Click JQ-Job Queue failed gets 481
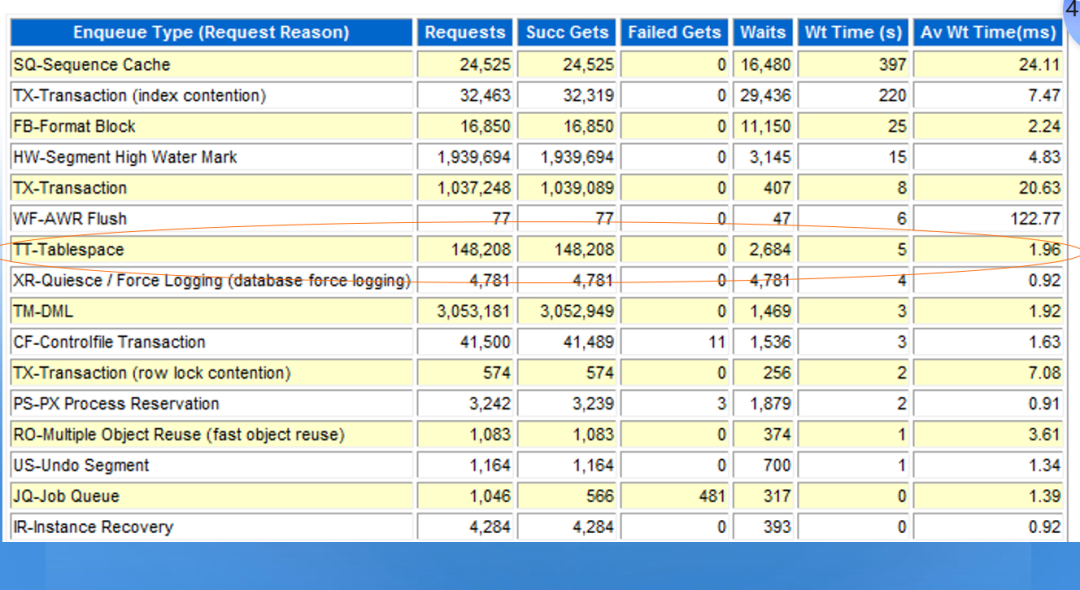 (x=712, y=496)
